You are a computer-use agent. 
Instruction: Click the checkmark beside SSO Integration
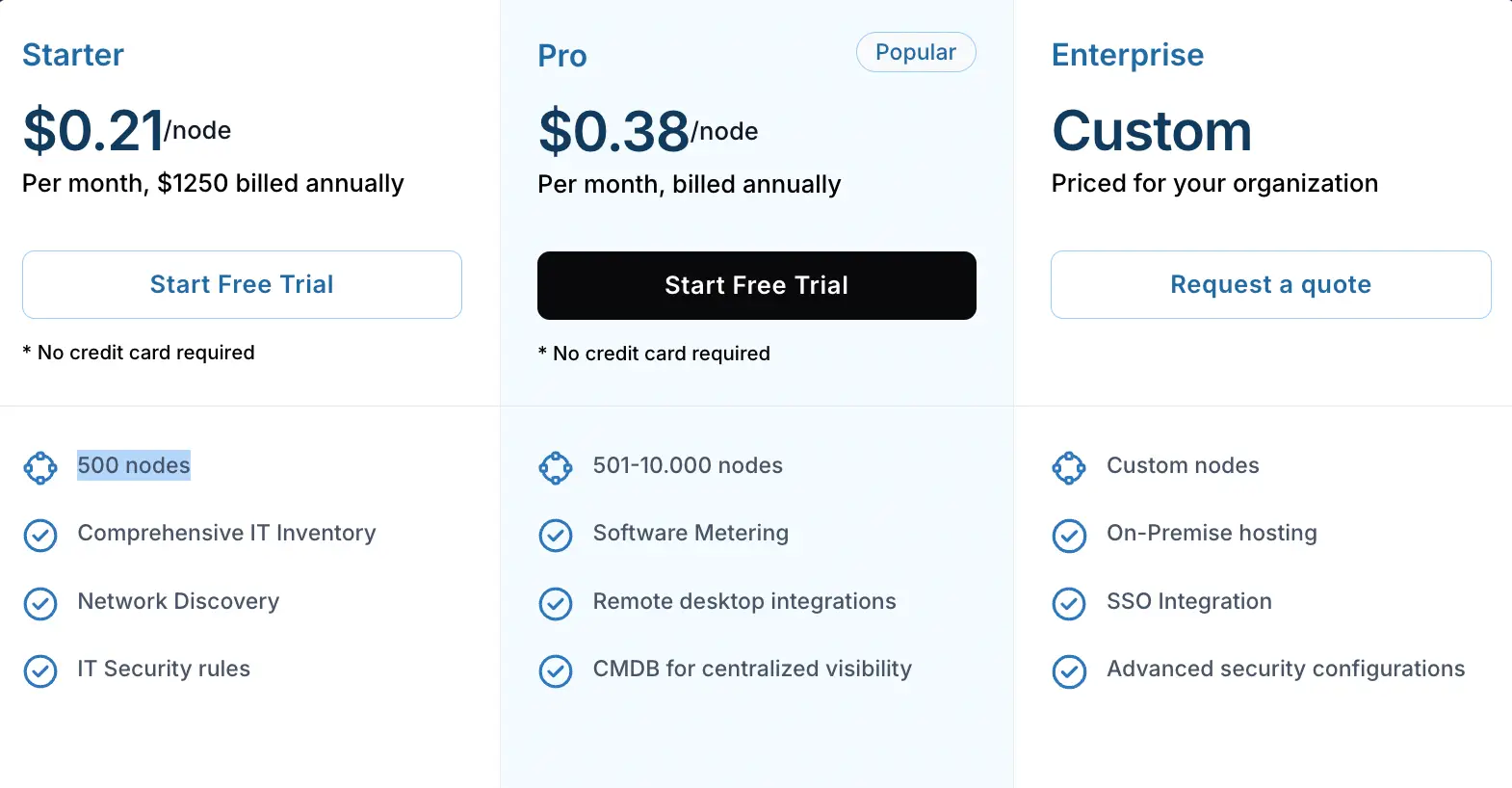tap(1069, 604)
